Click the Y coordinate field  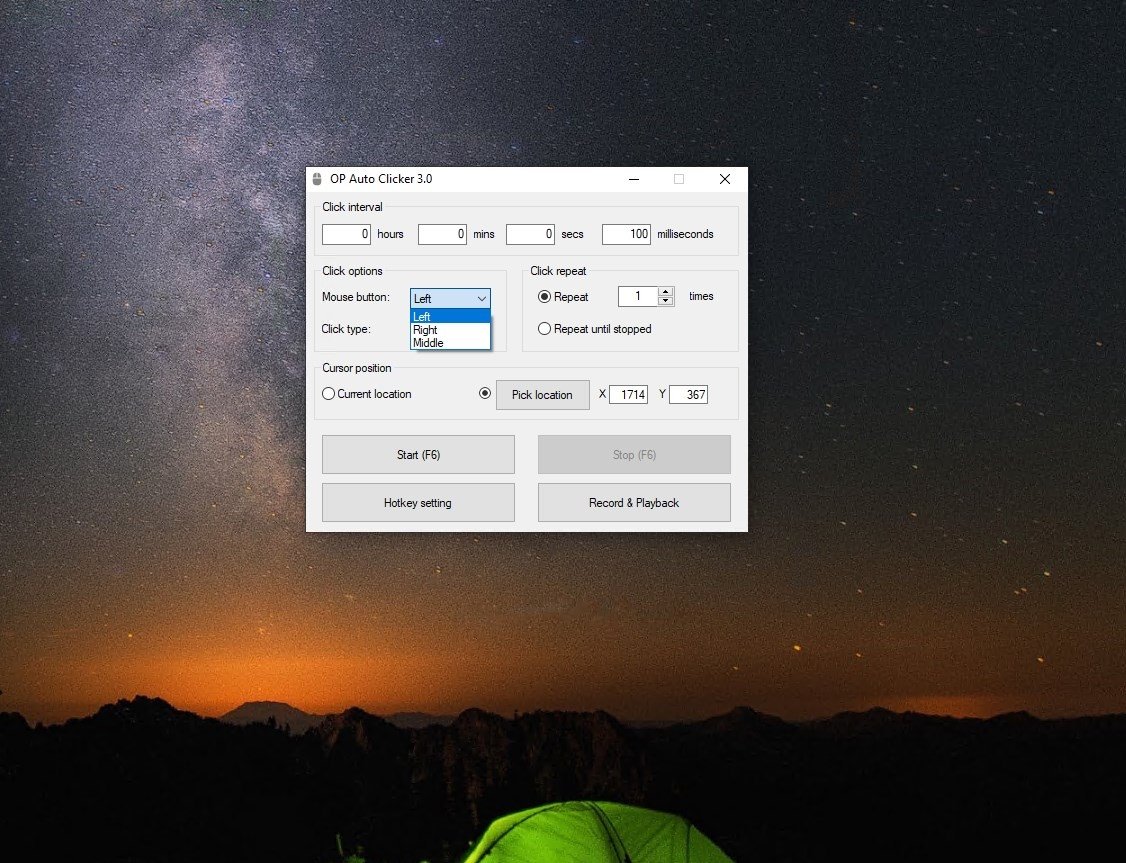click(688, 394)
